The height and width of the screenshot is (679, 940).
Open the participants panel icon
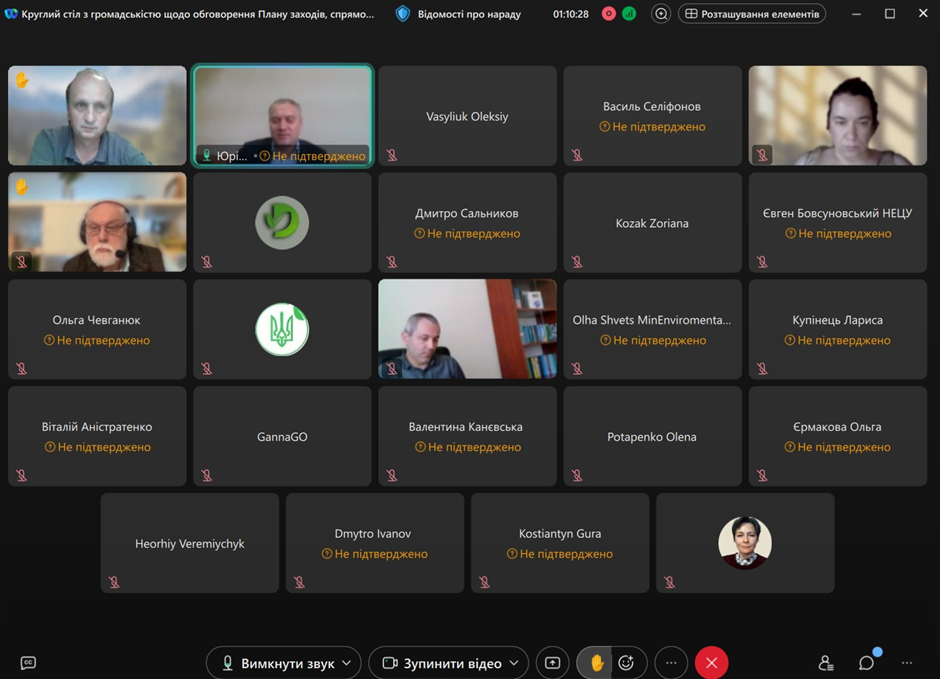point(826,663)
